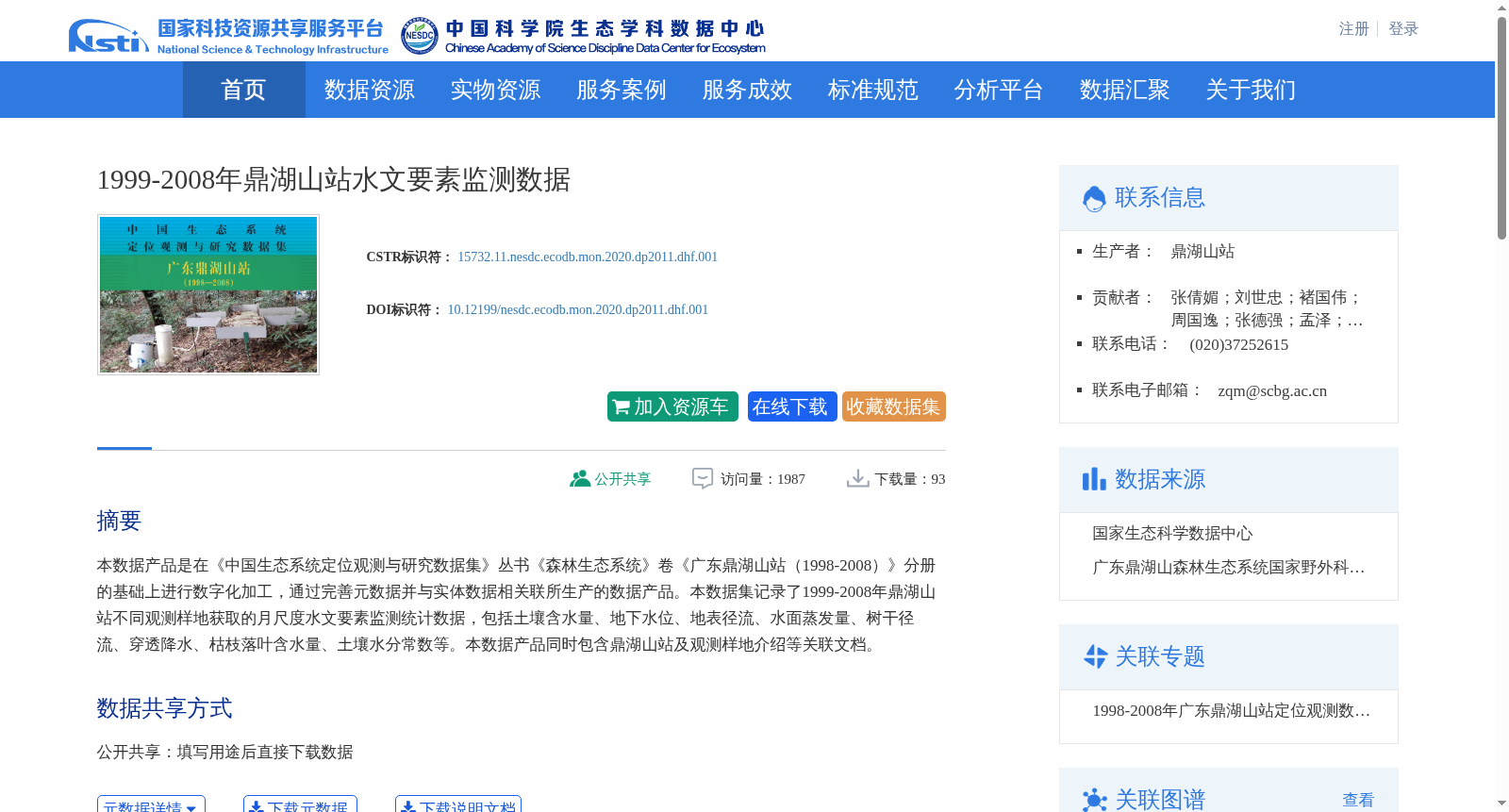This screenshot has width=1509, height=812.
Task: Open the 注册 registration link
Action: tap(1353, 29)
